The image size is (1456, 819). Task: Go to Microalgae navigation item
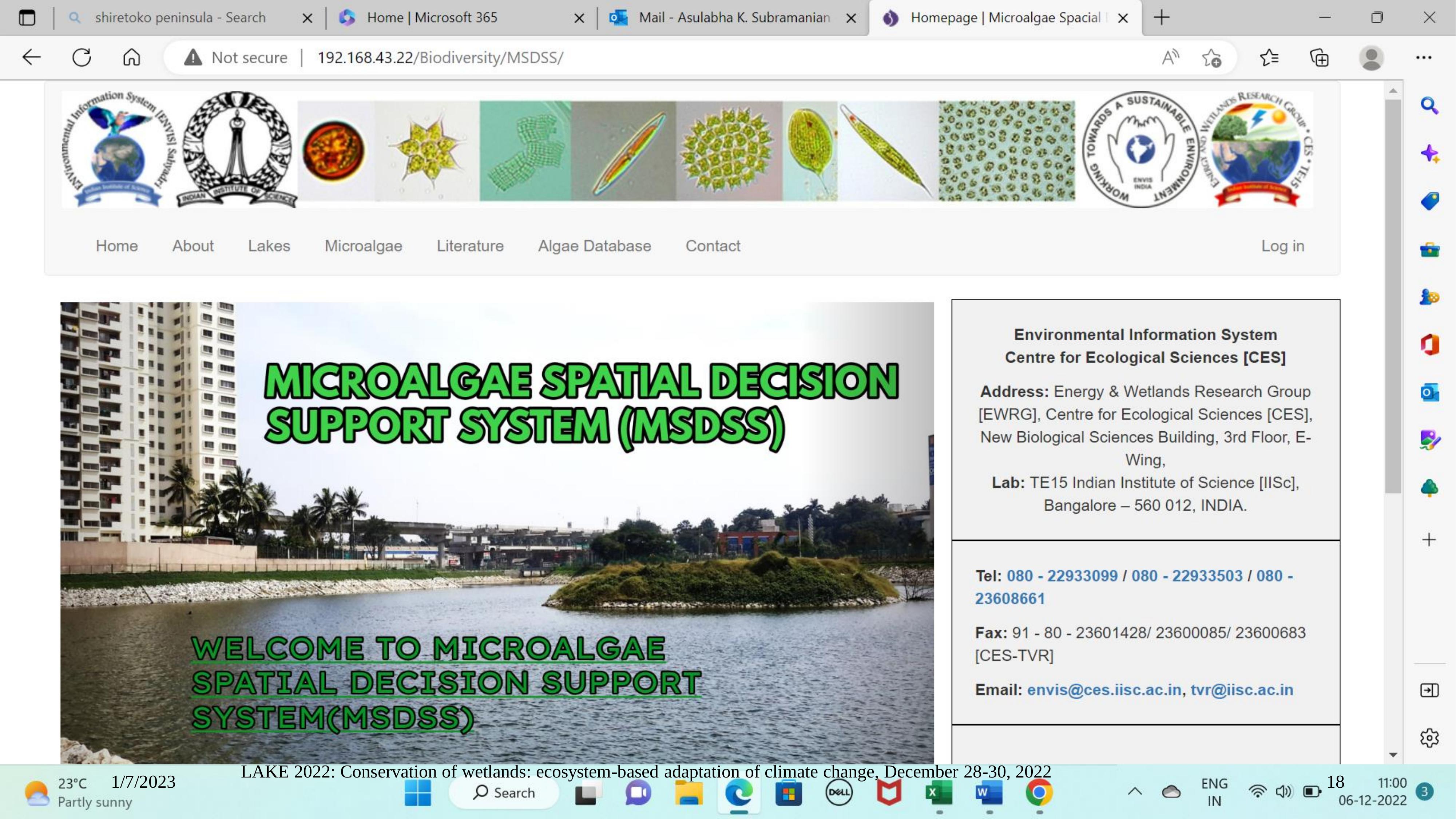click(363, 246)
